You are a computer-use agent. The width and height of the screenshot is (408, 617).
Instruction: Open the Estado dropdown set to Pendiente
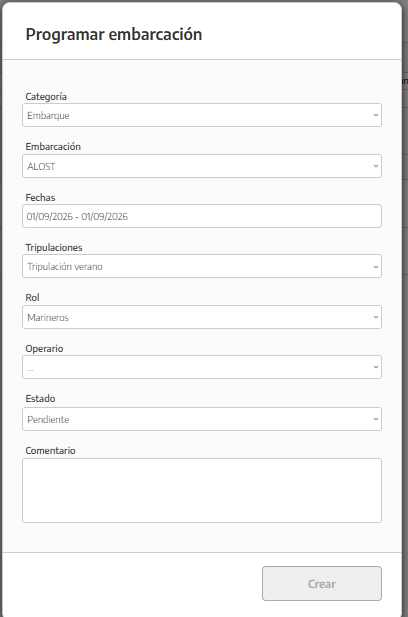tap(202, 419)
